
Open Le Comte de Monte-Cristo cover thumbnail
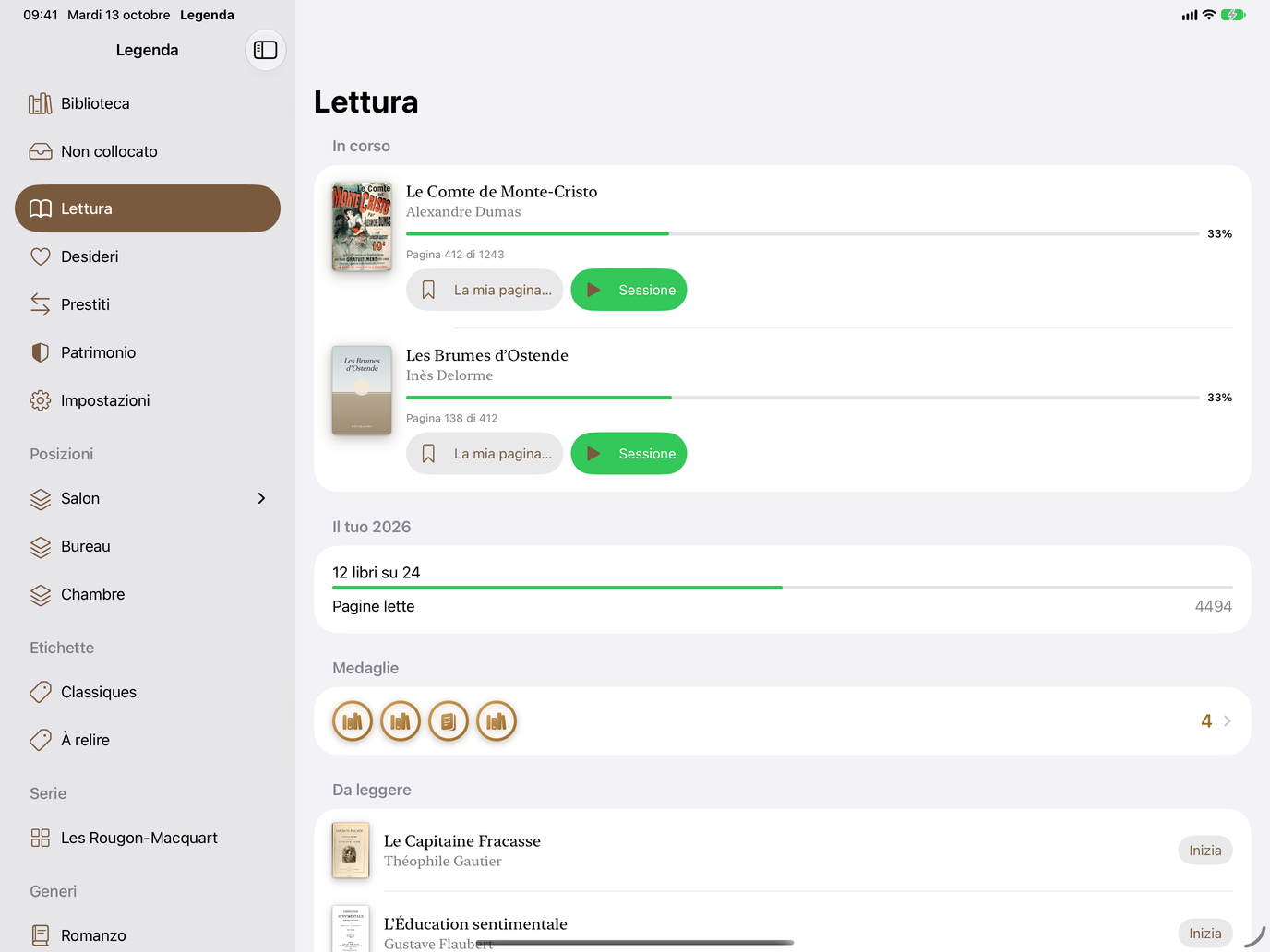click(362, 227)
